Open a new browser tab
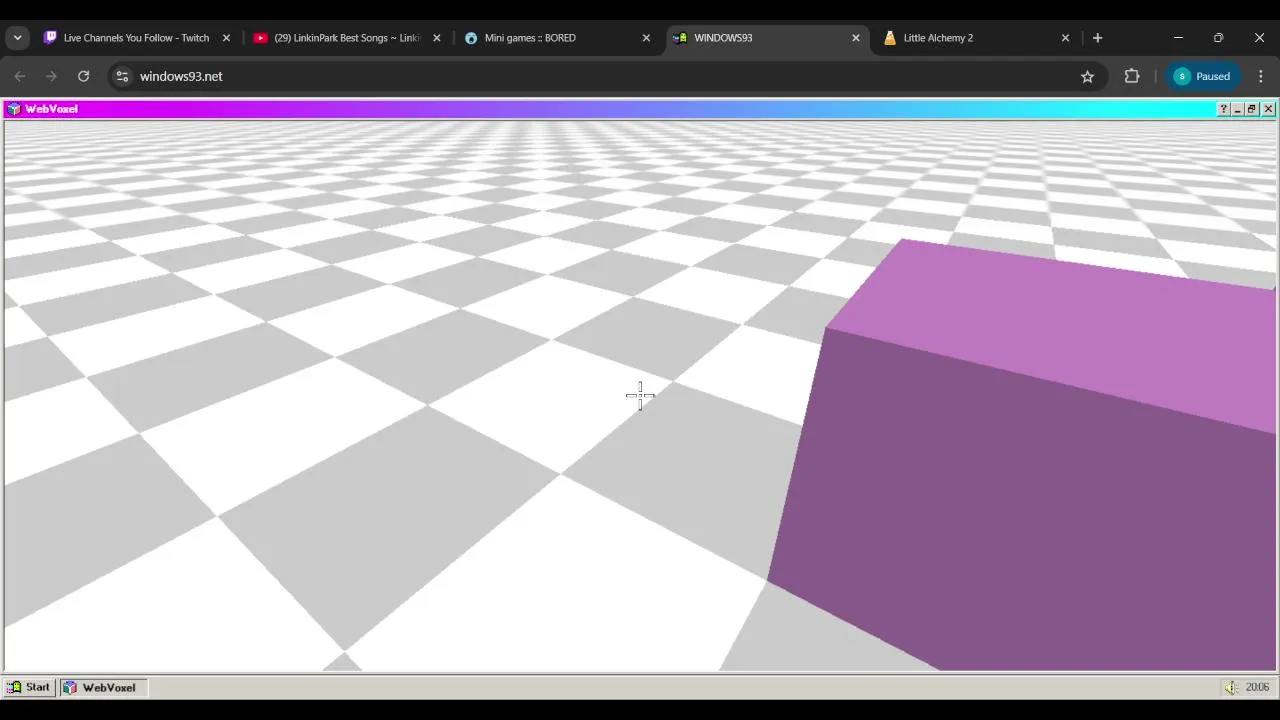Image resolution: width=1280 pixels, height=720 pixels. pos(1097,38)
